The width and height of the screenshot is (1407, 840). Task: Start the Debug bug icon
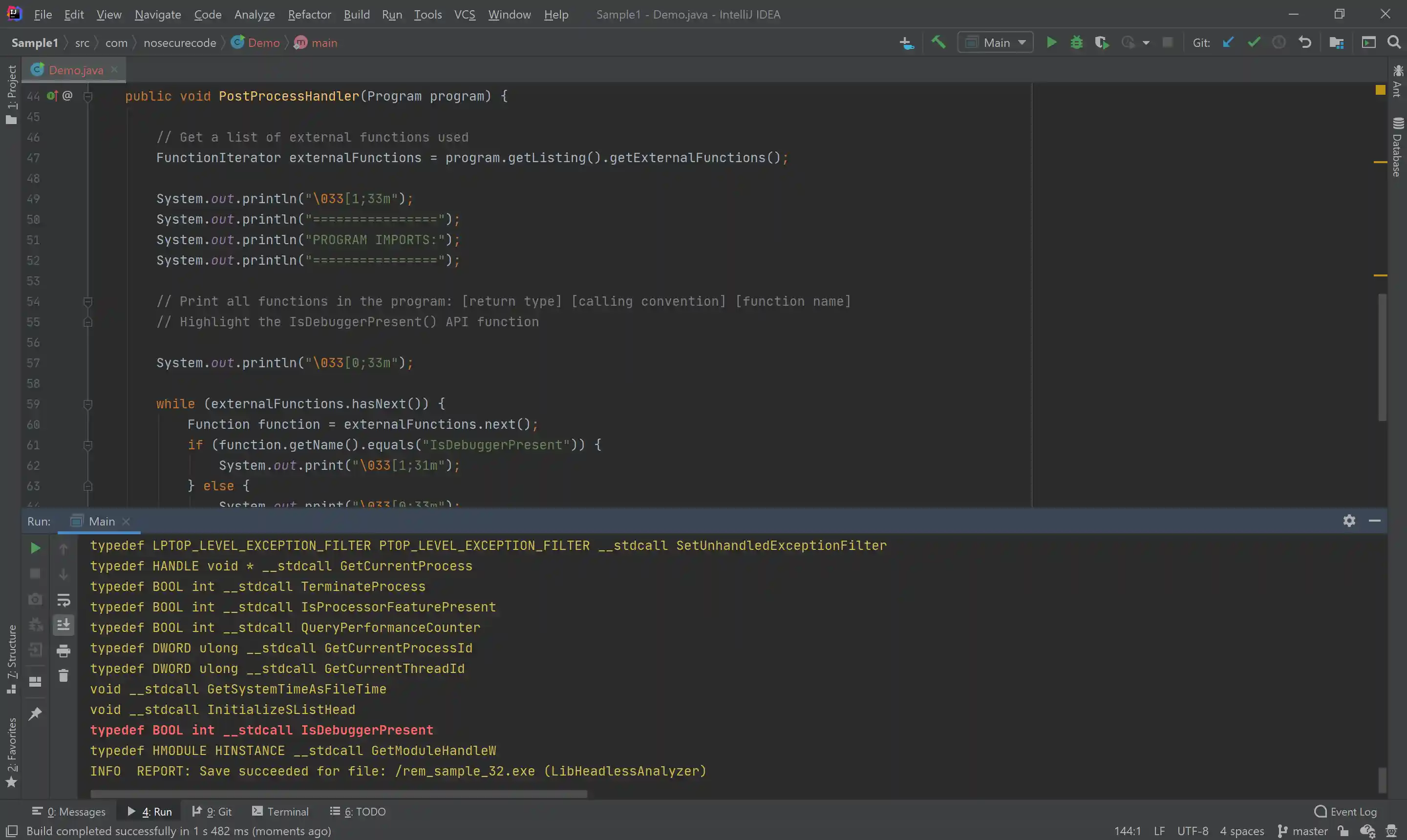click(1076, 42)
